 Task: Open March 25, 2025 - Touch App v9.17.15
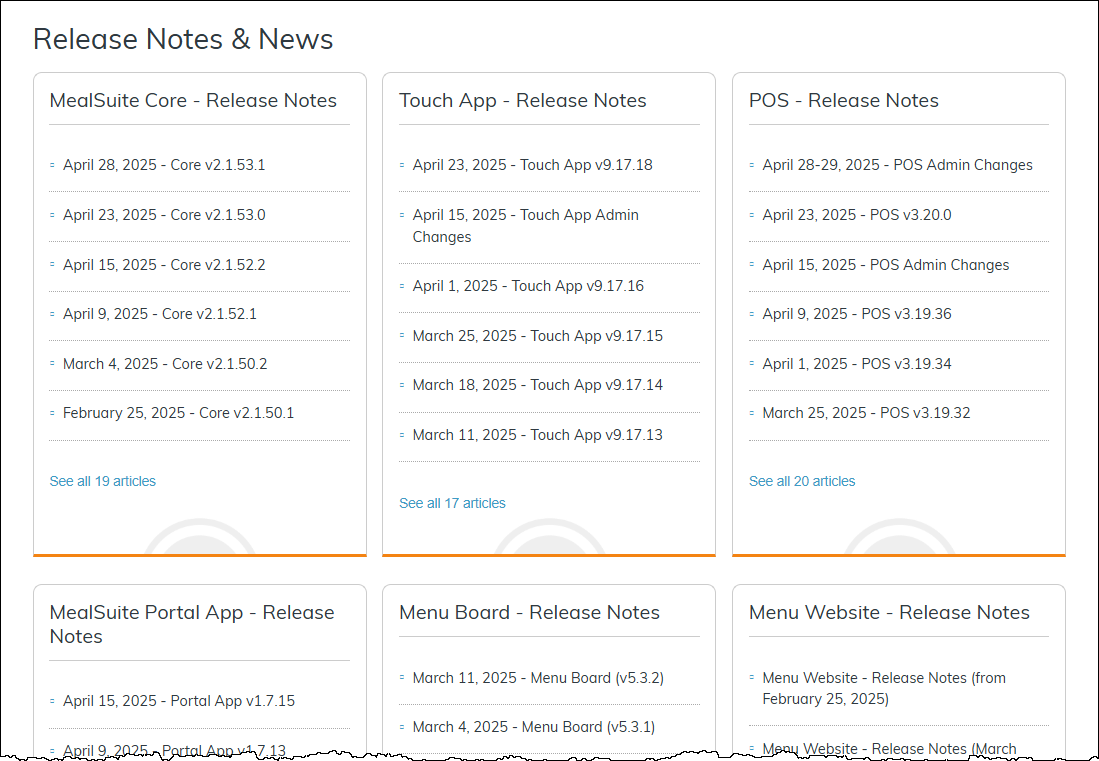tap(538, 336)
